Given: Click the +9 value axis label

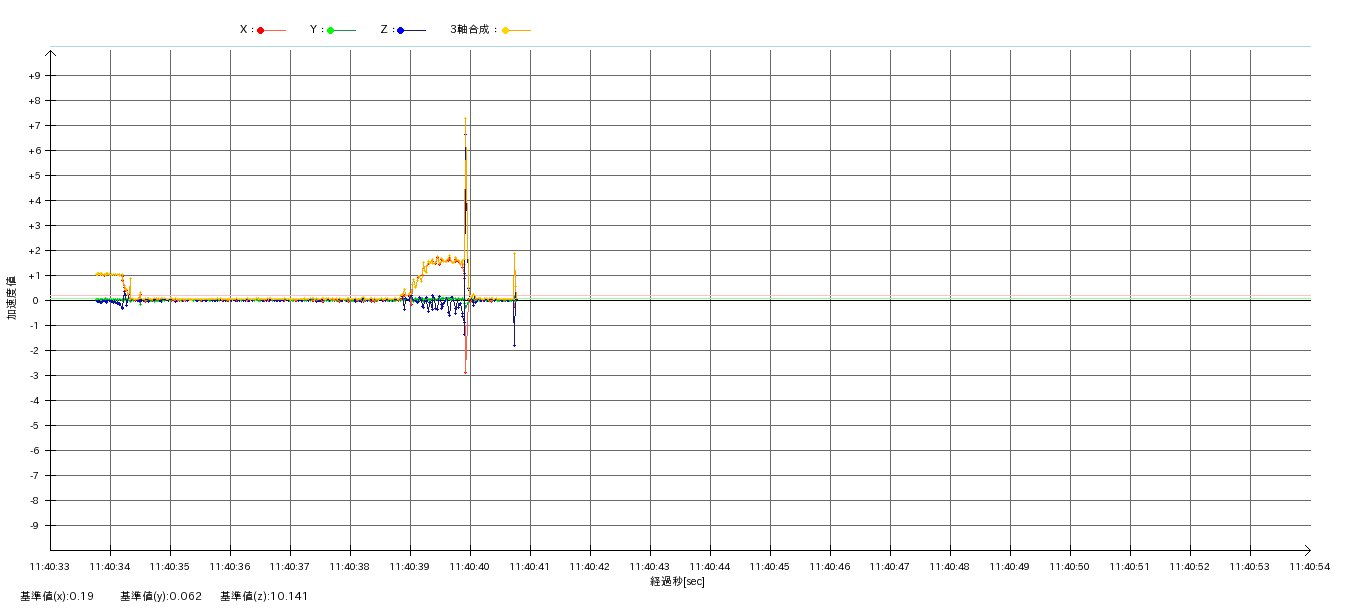Looking at the screenshot, I should 34,76.
